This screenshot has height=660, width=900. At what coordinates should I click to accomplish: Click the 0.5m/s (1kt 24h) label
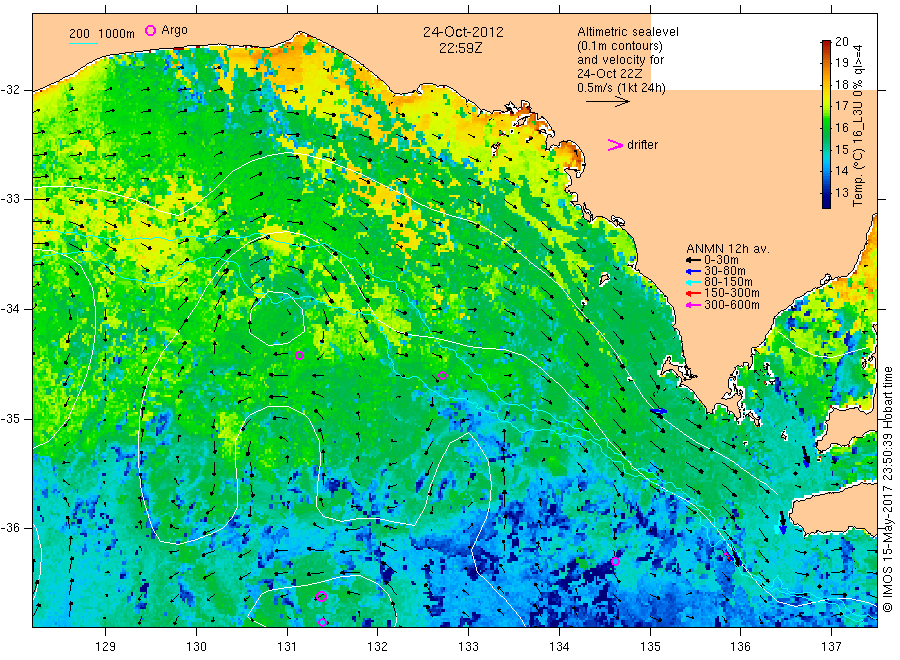621,88
